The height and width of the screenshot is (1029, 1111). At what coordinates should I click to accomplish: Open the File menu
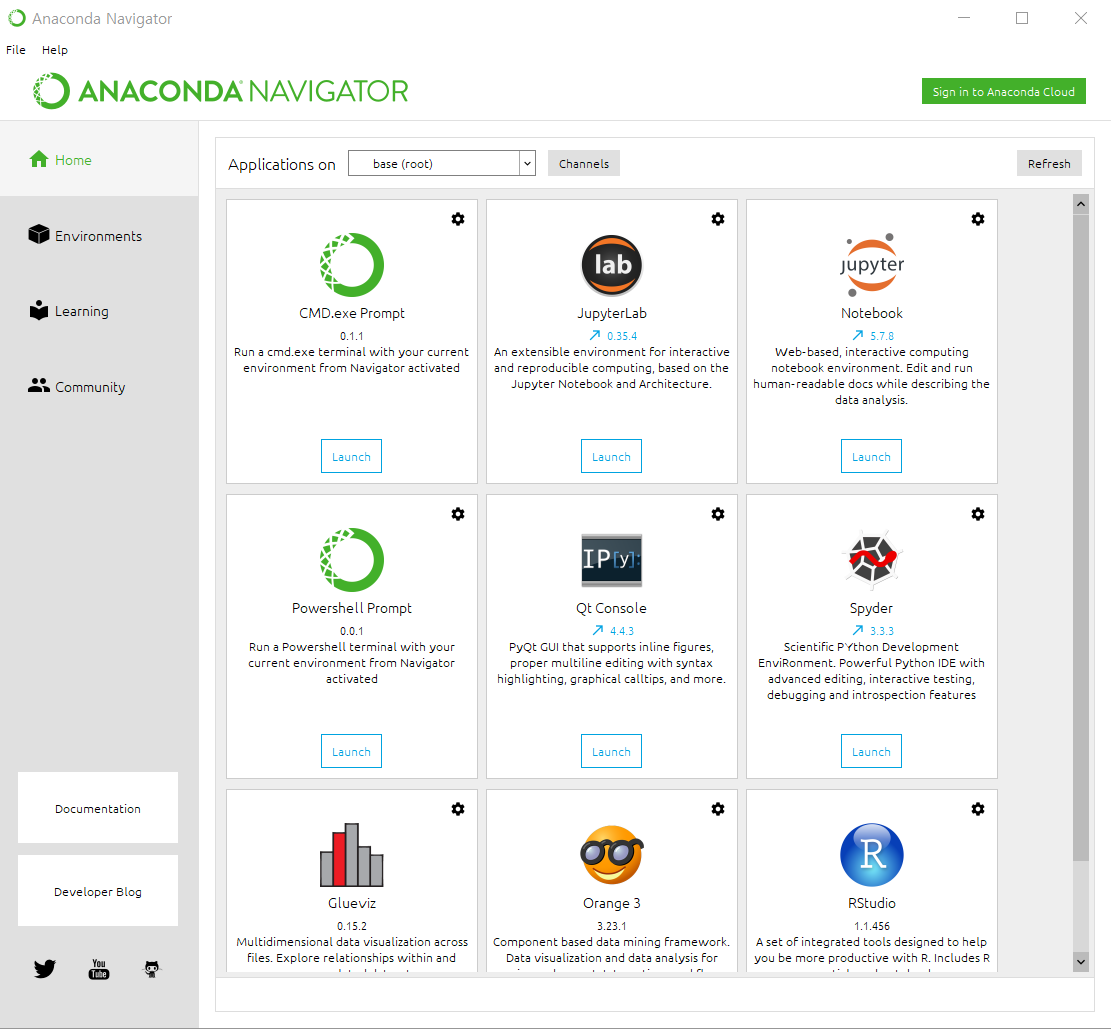[16, 50]
